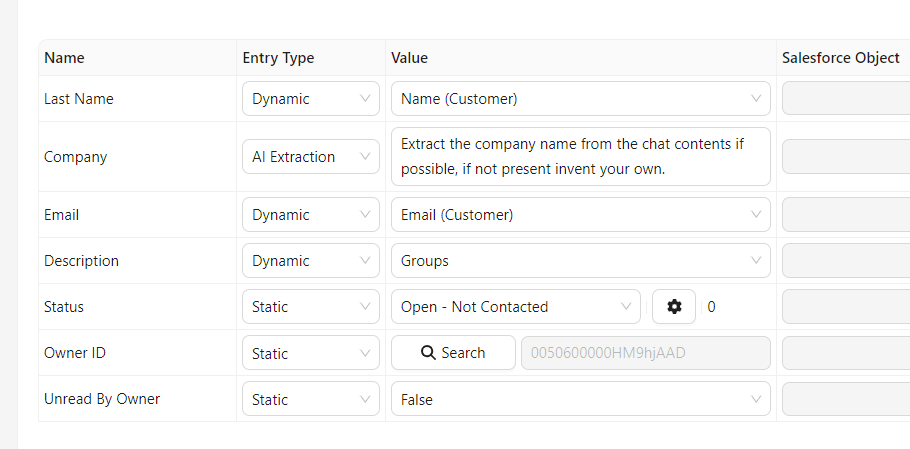Viewport: 910px width, 449px height.
Task: Click the Salesforce Object field for Email
Action: tap(846, 215)
